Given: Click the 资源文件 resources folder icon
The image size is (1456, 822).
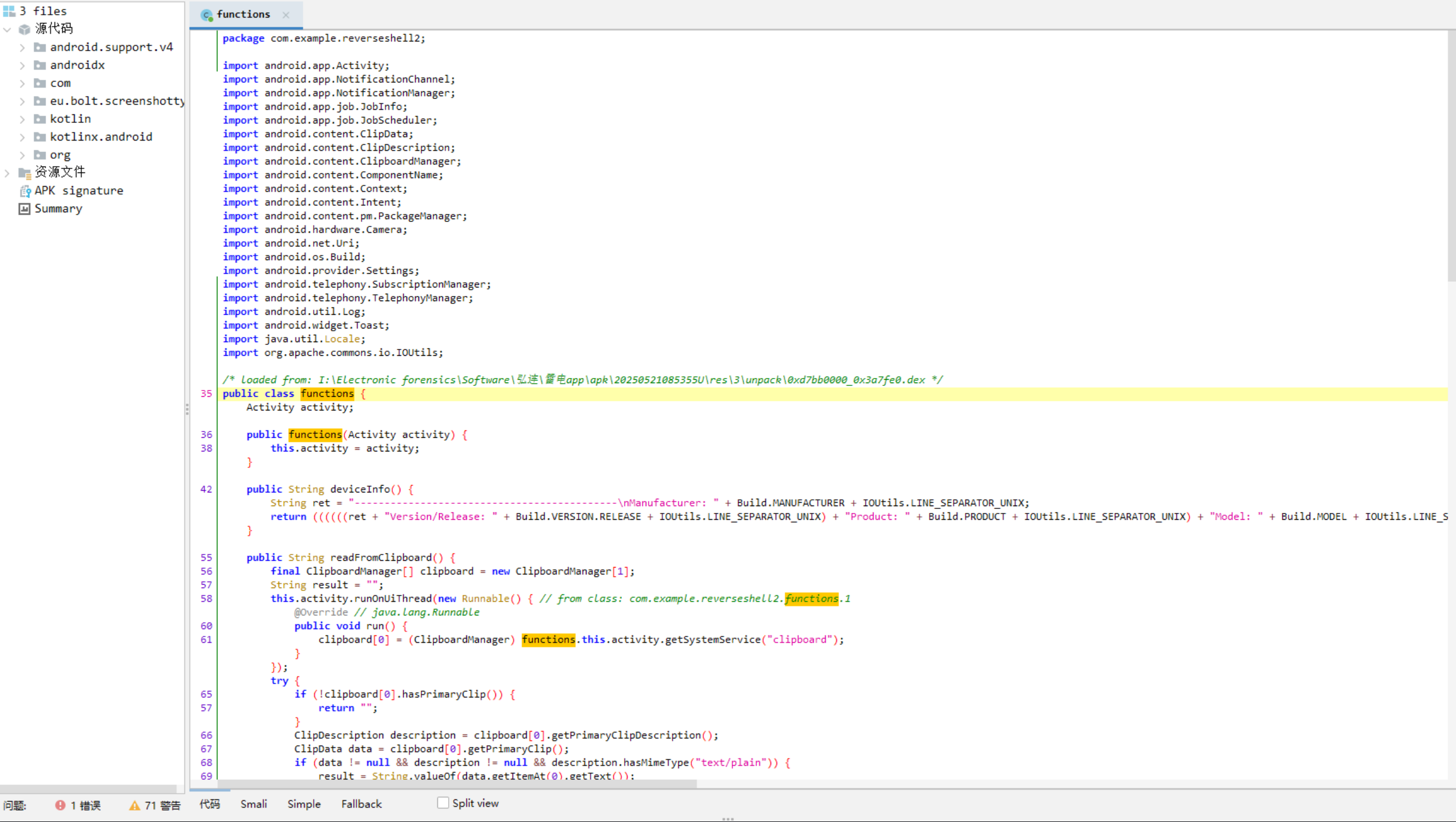Looking at the screenshot, I should 24,172.
